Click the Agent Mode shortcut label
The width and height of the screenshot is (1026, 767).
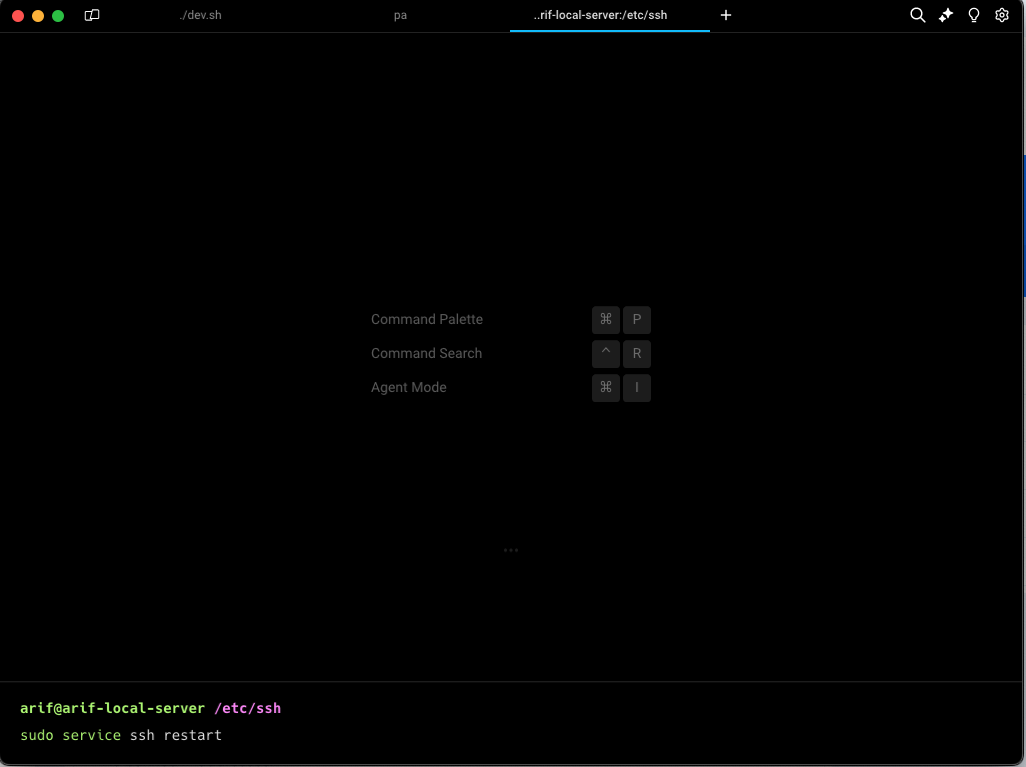tap(409, 387)
